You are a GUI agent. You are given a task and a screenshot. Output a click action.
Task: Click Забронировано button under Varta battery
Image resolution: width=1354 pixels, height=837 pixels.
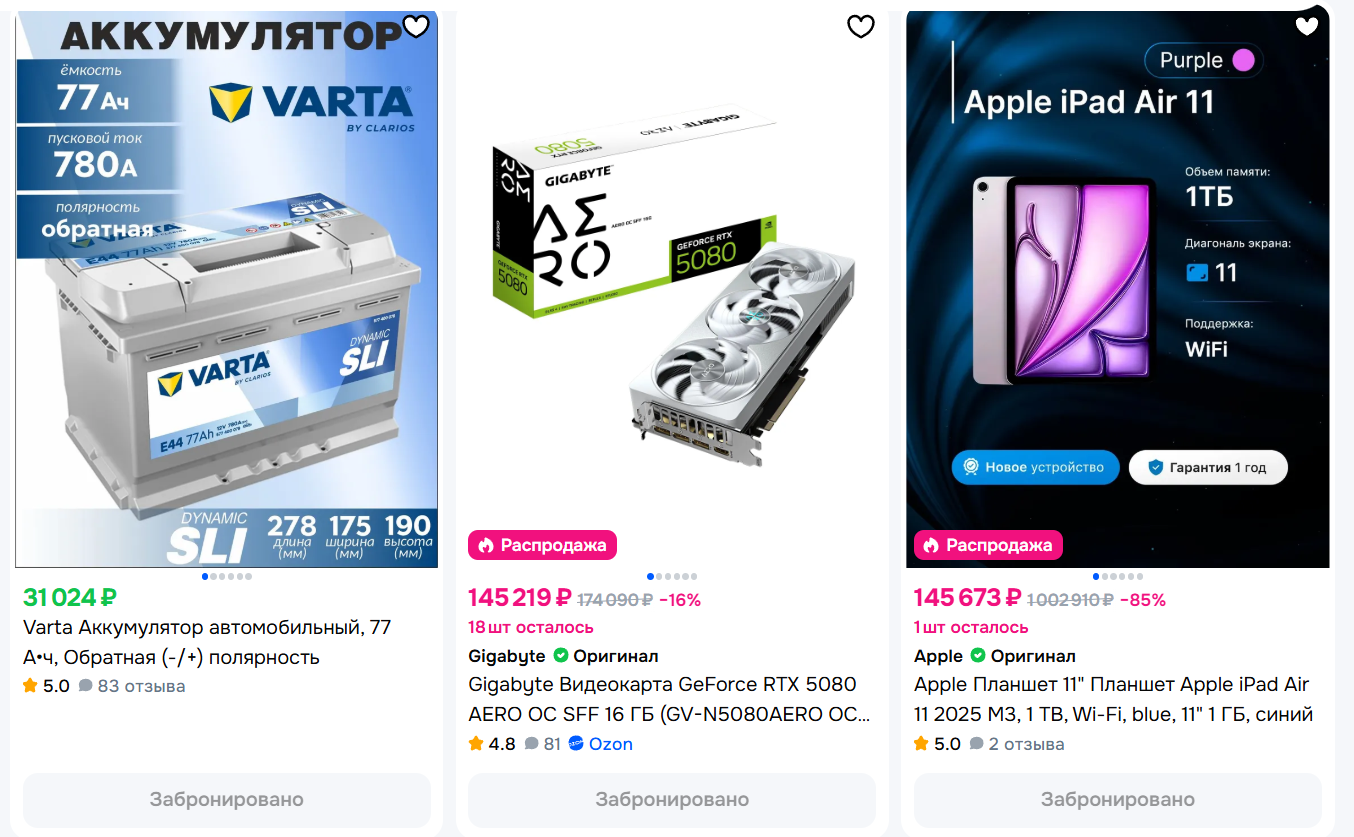[227, 800]
